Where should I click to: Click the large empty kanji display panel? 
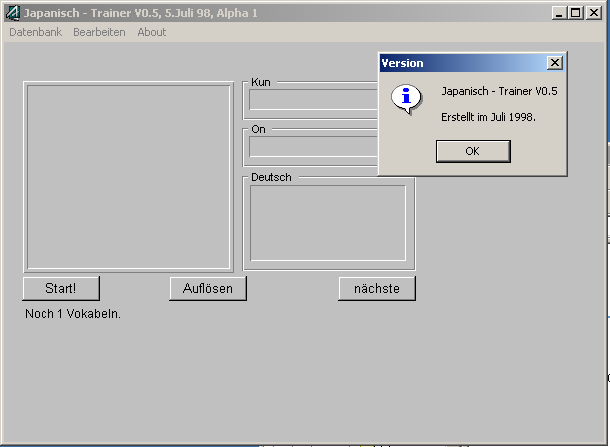point(128,176)
